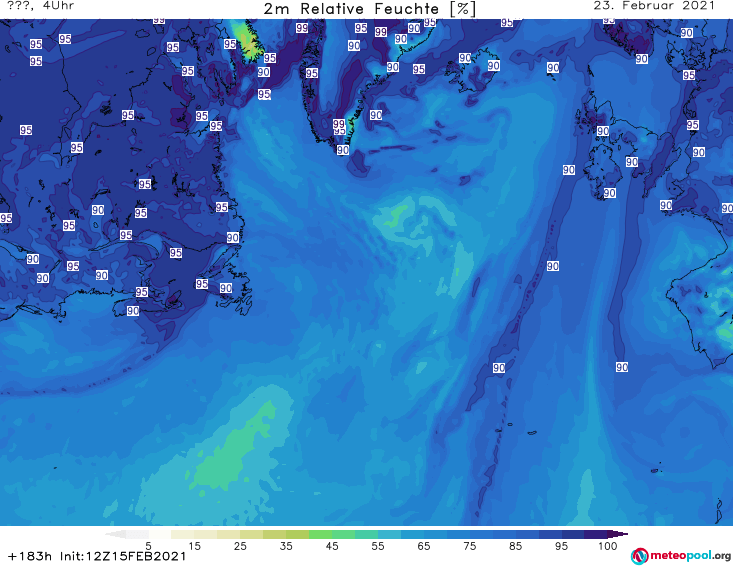Click the red-teal meteopool circle icon
Screen dimensions: 733x566
click(x=640, y=556)
